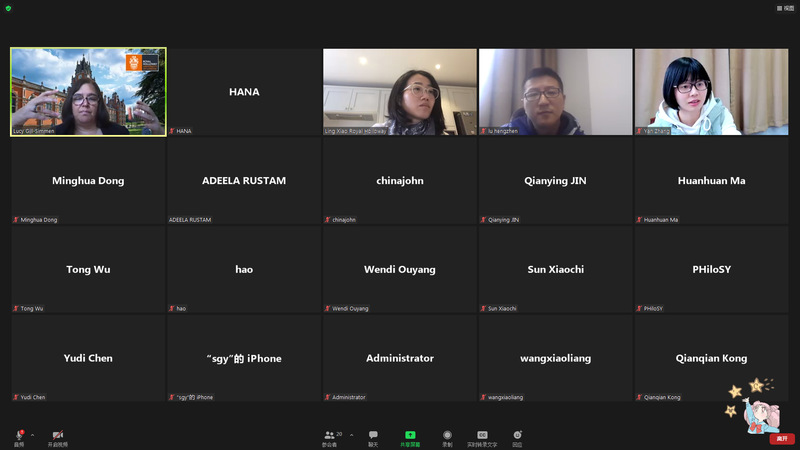Select Yan Zhang's video tile
Screen dimensions: 800x450
(711, 92)
